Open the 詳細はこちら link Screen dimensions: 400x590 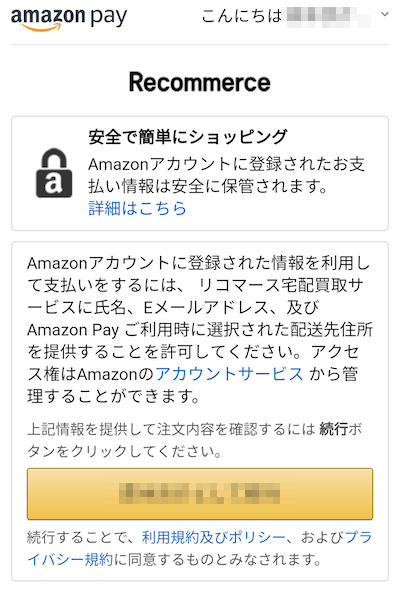coord(137,208)
